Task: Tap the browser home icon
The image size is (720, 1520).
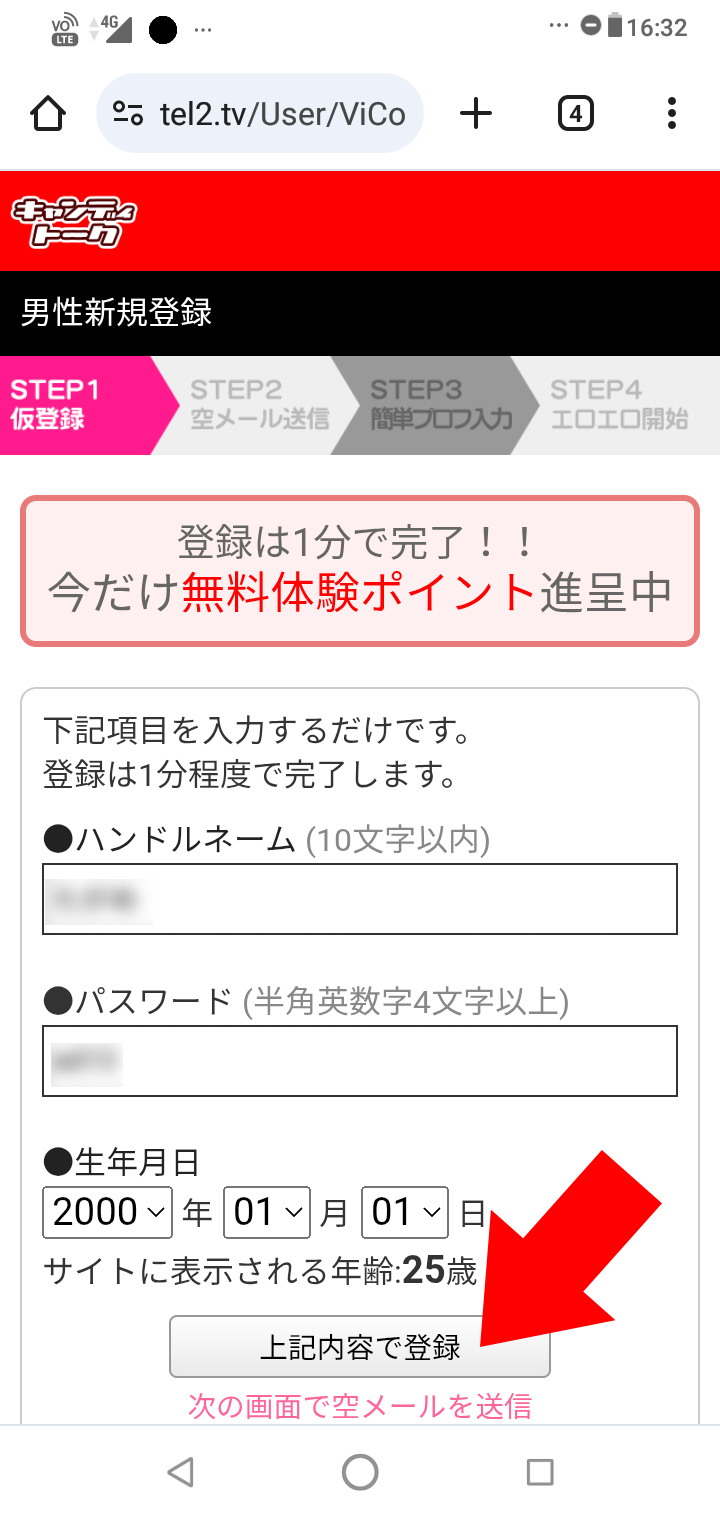Action: (x=48, y=114)
